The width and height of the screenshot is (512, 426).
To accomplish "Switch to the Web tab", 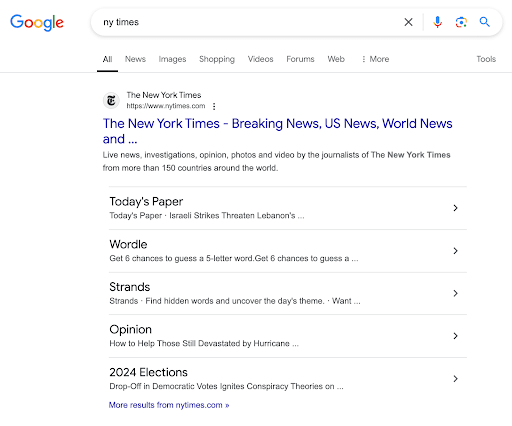I will click(336, 59).
